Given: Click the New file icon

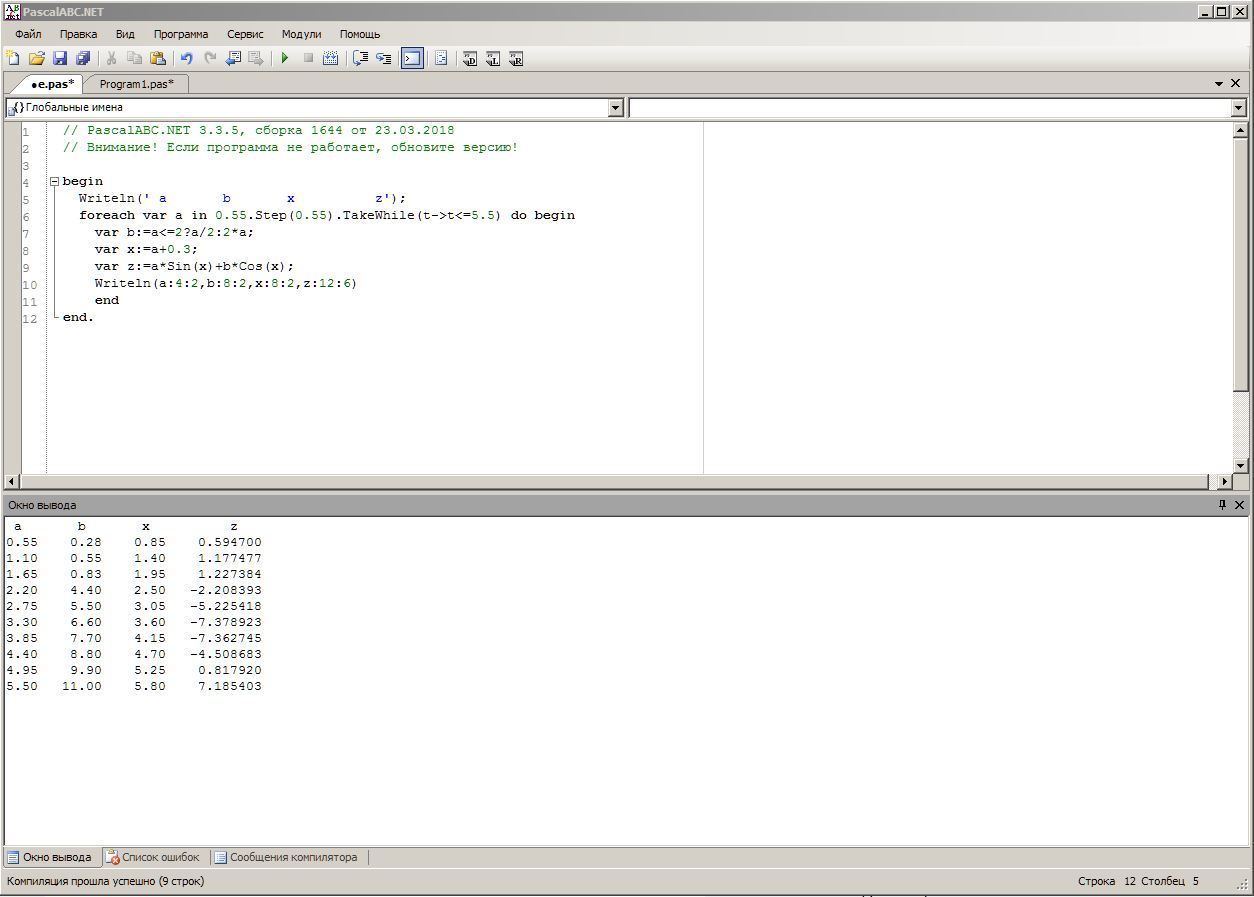Looking at the screenshot, I should tap(13, 59).
